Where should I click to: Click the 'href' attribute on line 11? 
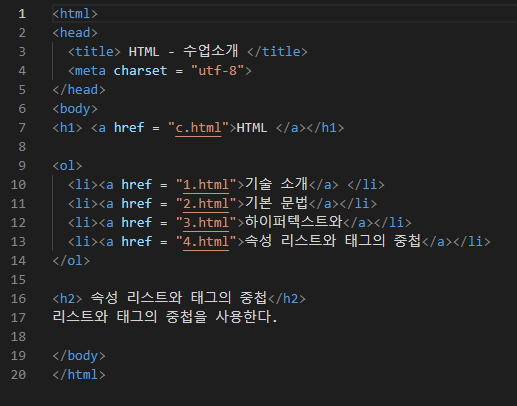137,204
